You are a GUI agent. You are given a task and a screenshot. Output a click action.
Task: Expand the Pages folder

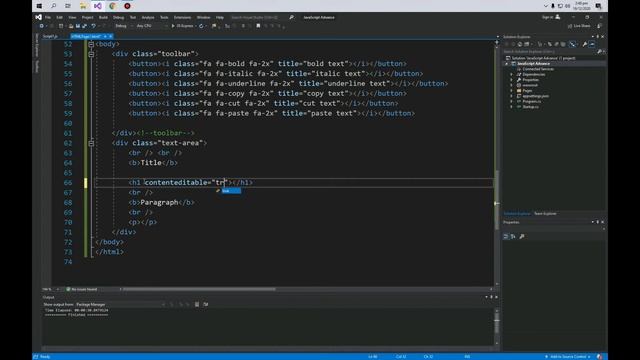[511, 91]
